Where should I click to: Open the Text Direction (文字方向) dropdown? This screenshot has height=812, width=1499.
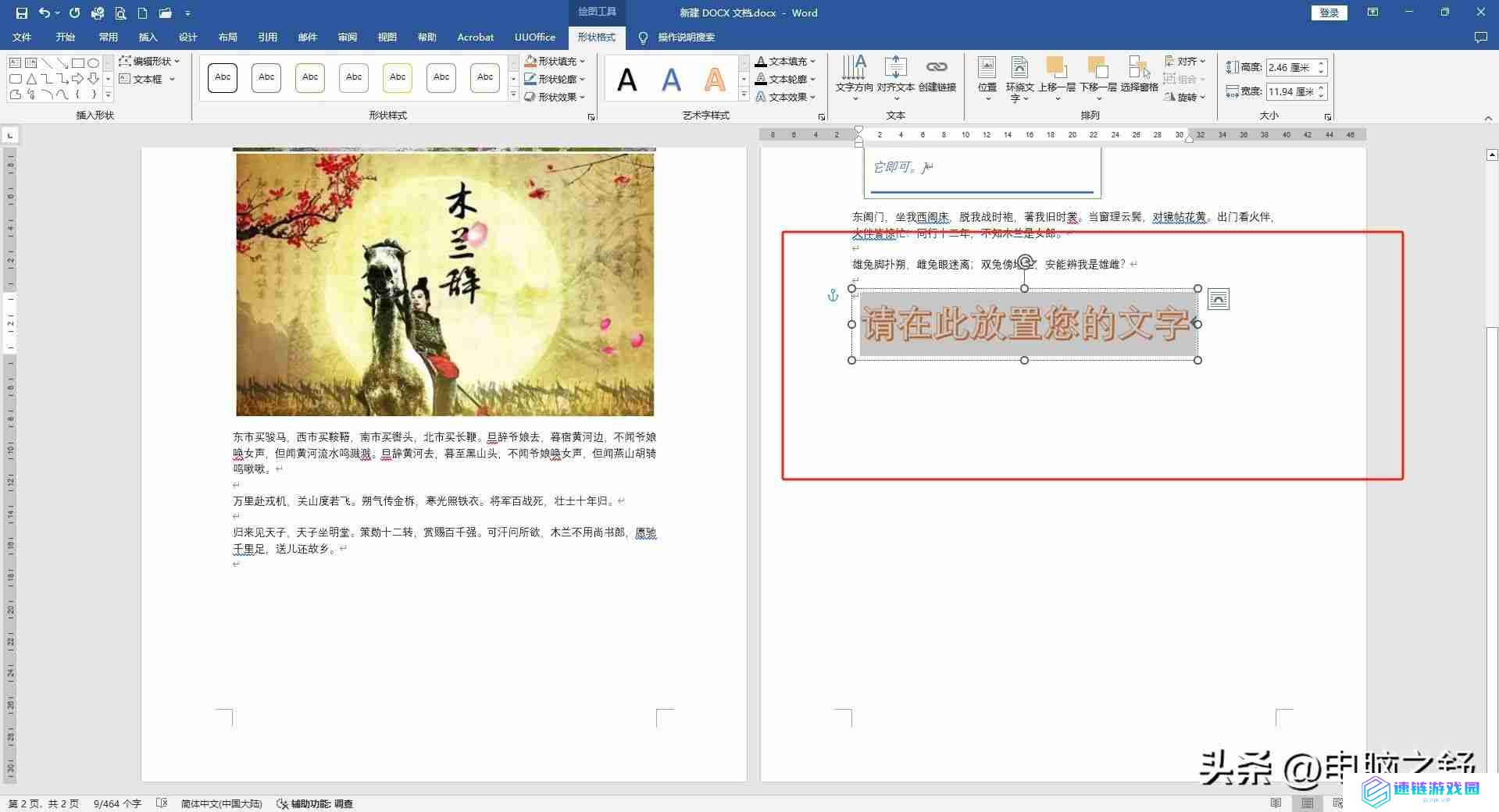click(x=854, y=78)
